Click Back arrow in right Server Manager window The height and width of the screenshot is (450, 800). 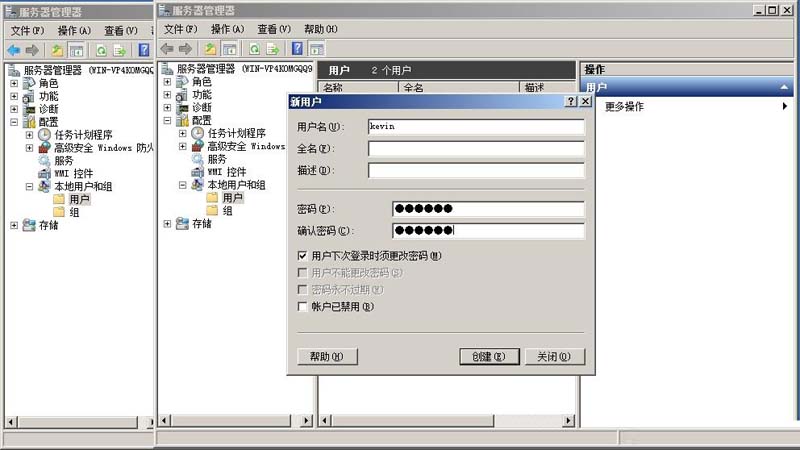(x=167, y=48)
